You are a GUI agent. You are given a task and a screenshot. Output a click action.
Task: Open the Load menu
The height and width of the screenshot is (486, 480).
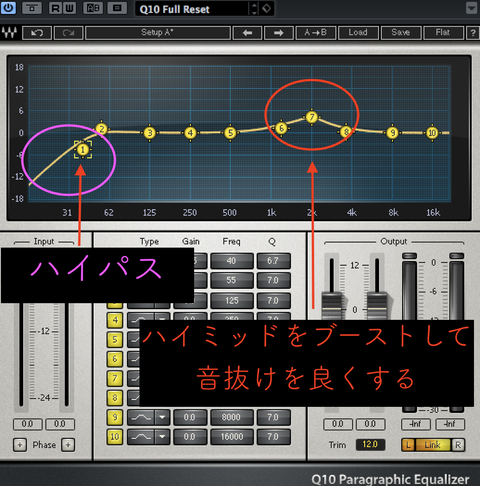(358, 33)
